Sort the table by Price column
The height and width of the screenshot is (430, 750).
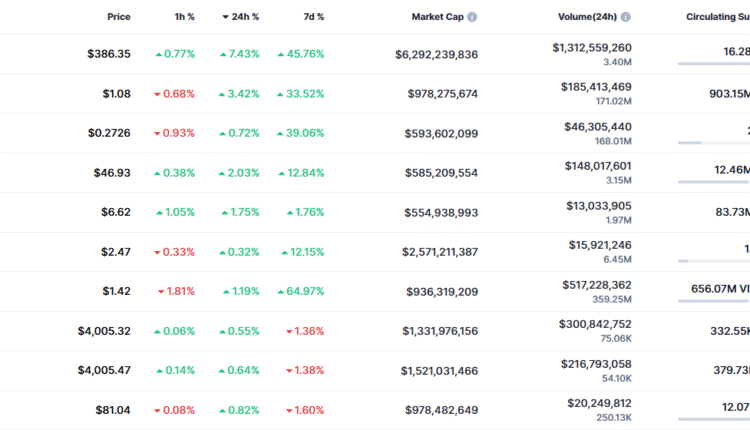(x=119, y=17)
